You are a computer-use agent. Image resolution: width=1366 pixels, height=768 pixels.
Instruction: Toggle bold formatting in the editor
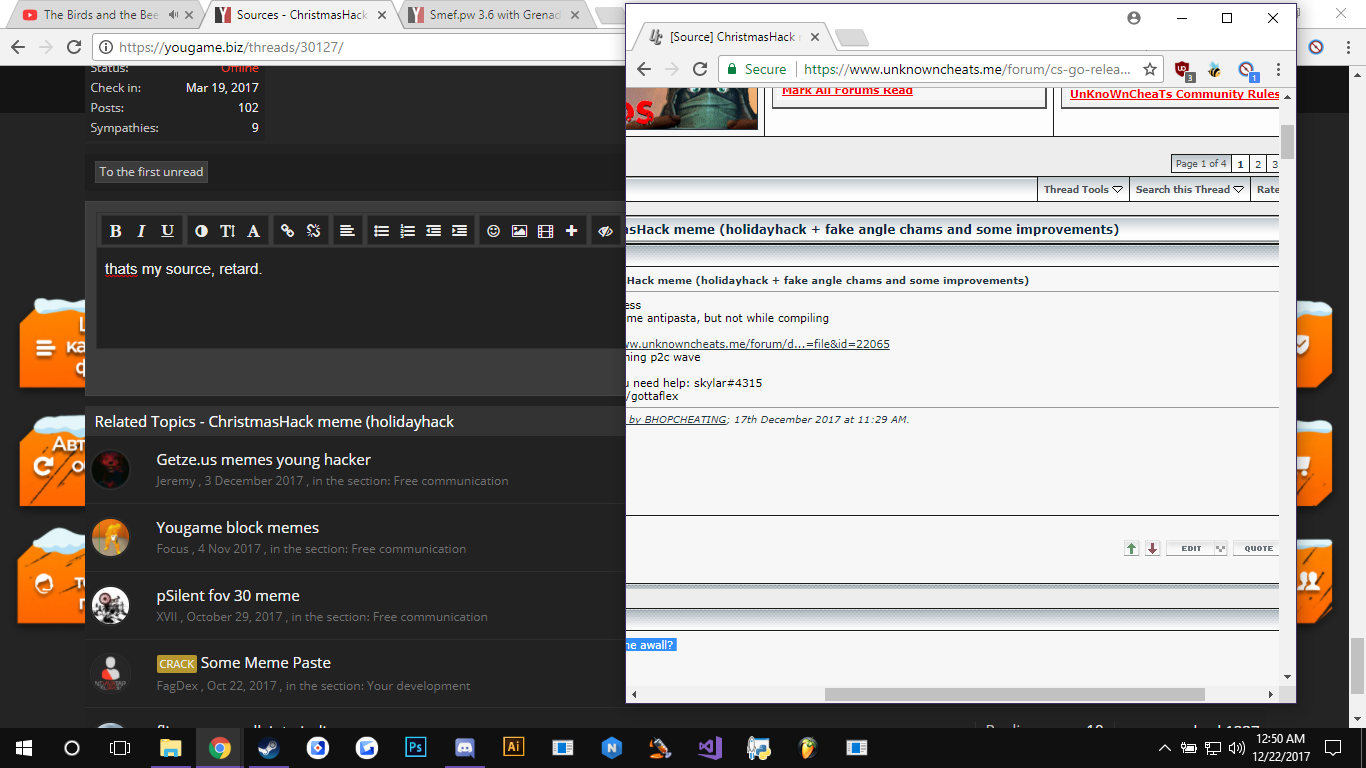coord(116,231)
